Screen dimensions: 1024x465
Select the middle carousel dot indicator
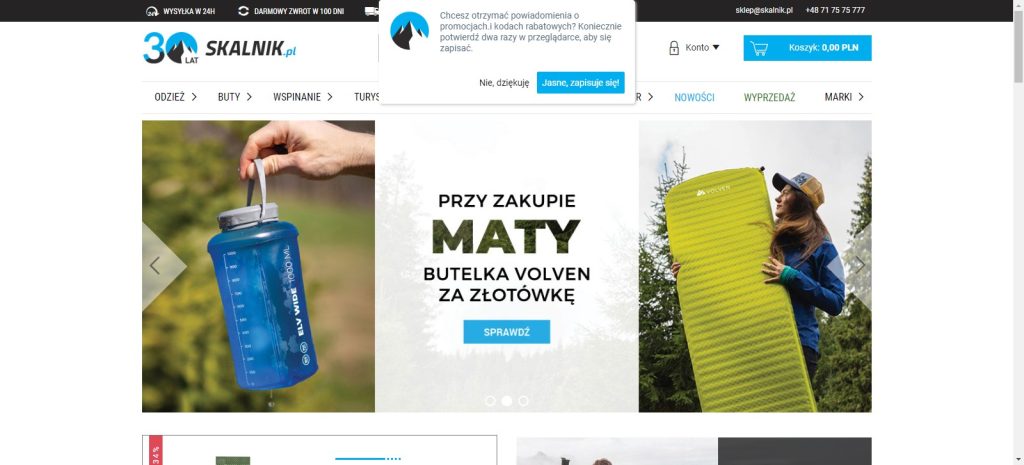(507, 401)
